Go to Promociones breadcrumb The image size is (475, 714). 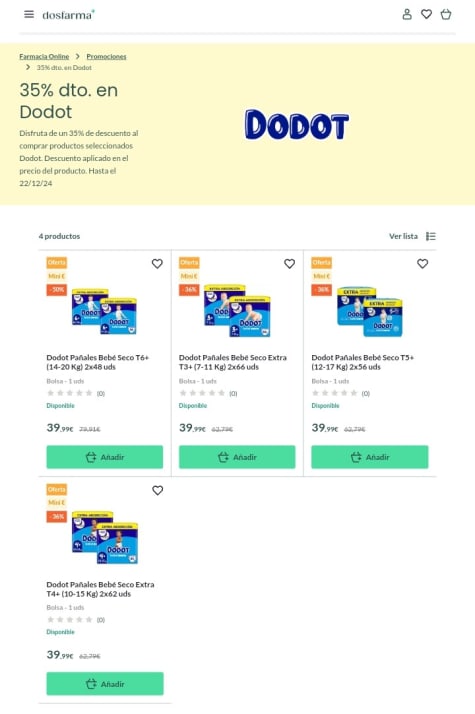(107, 56)
